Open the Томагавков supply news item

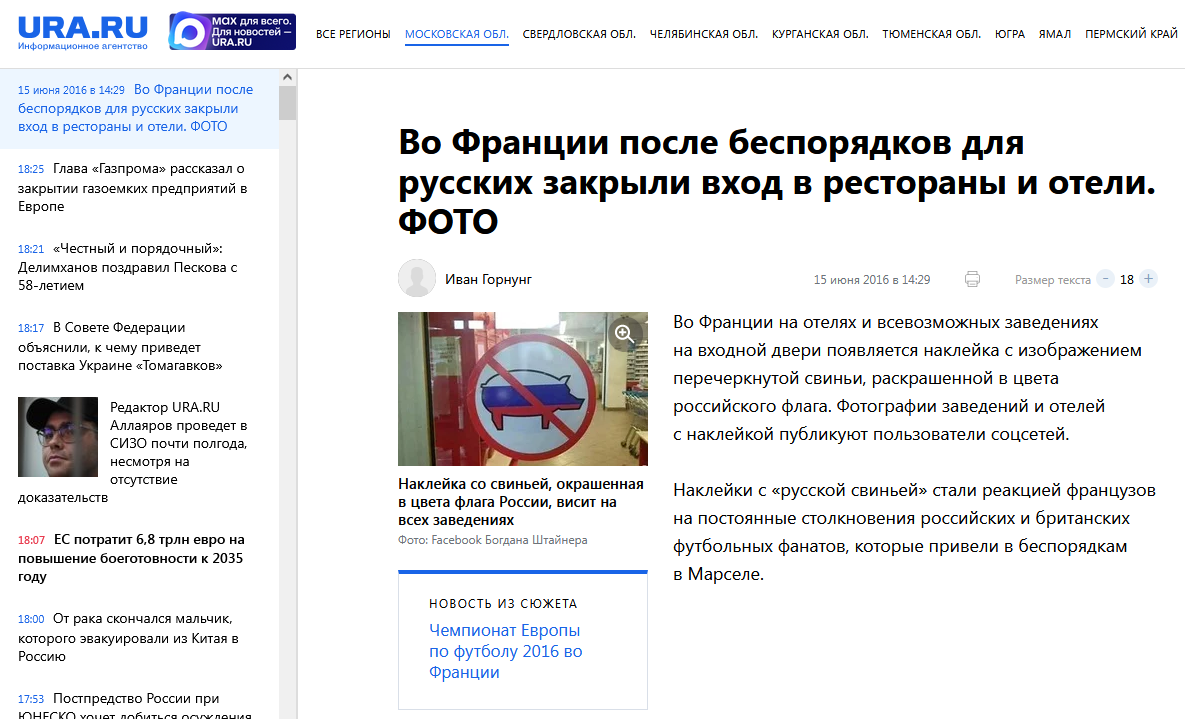(x=121, y=346)
